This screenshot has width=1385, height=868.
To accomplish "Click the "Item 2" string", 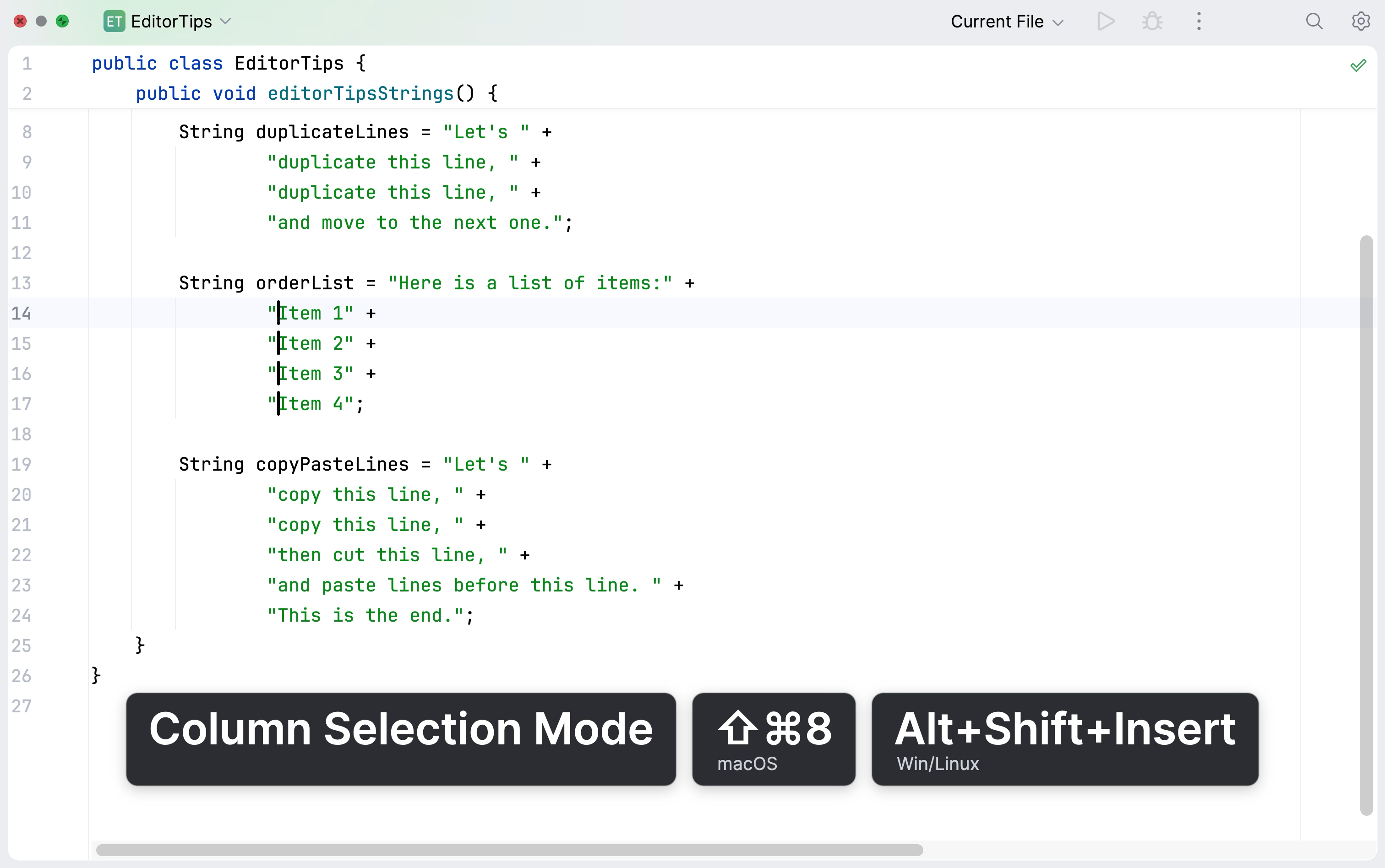I will [310, 343].
